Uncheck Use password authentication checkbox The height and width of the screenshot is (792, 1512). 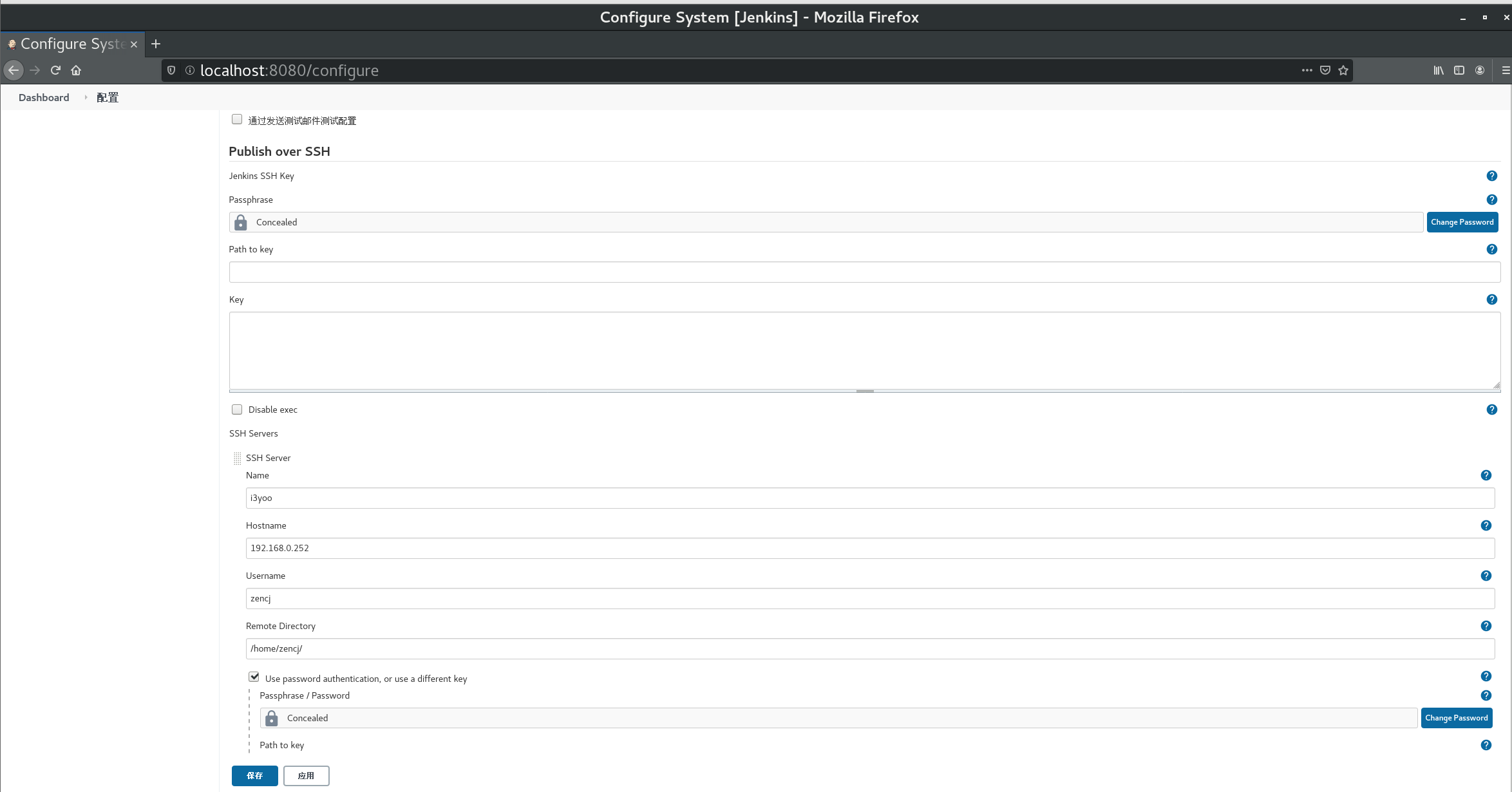254,677
